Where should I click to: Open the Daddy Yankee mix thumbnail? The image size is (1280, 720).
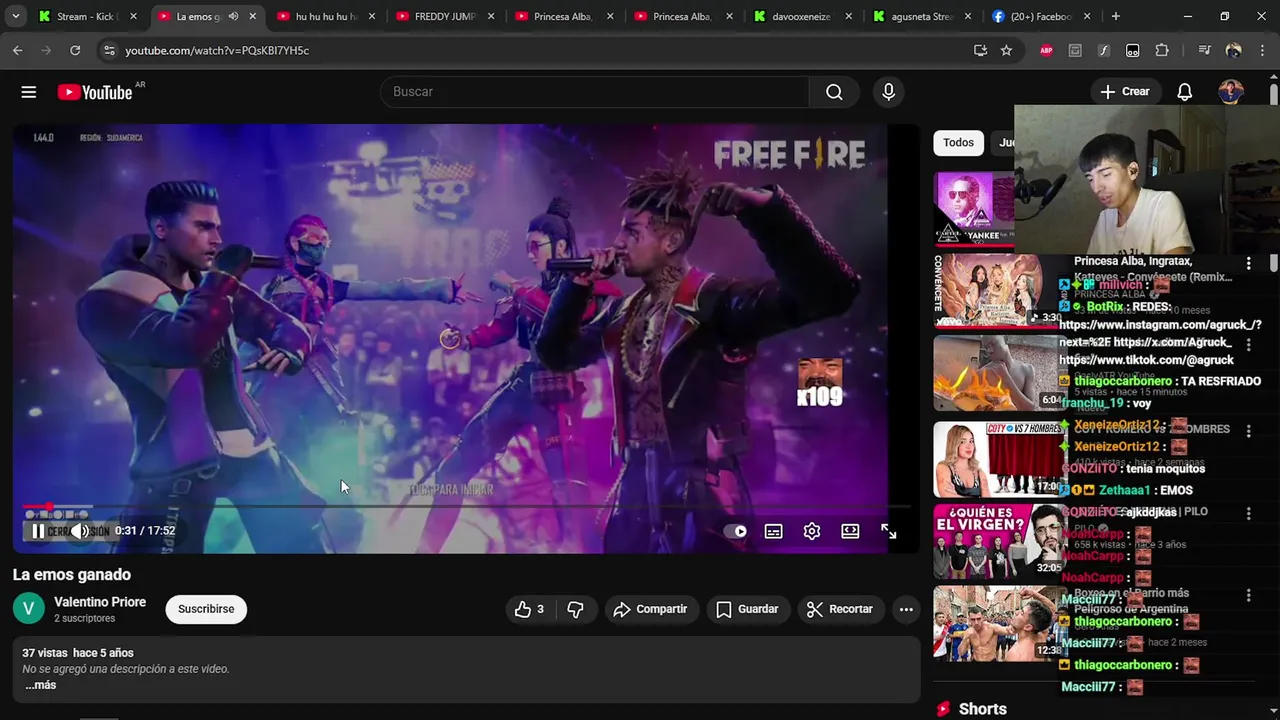[x=974, y=208]
